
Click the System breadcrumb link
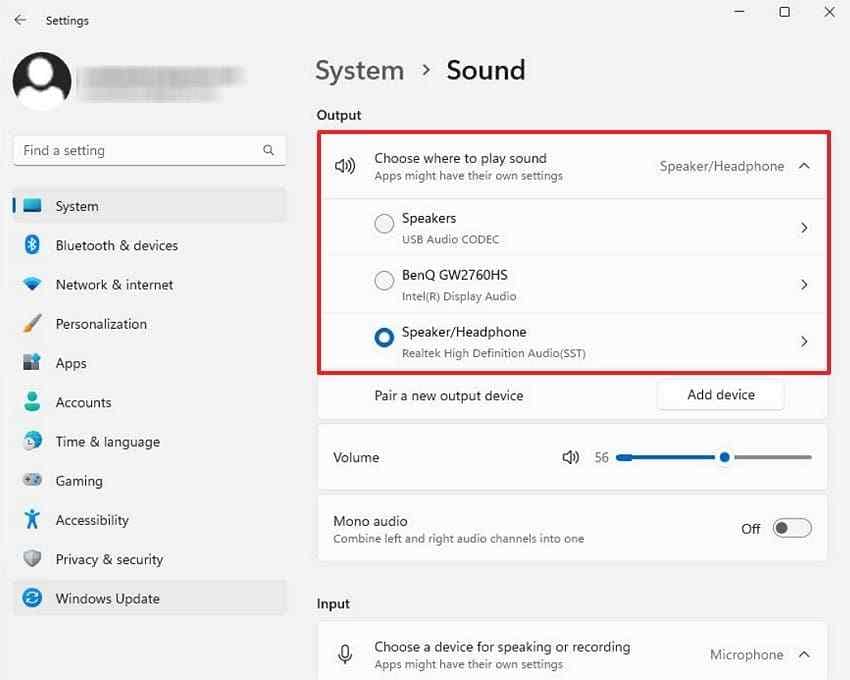point(359,71)
